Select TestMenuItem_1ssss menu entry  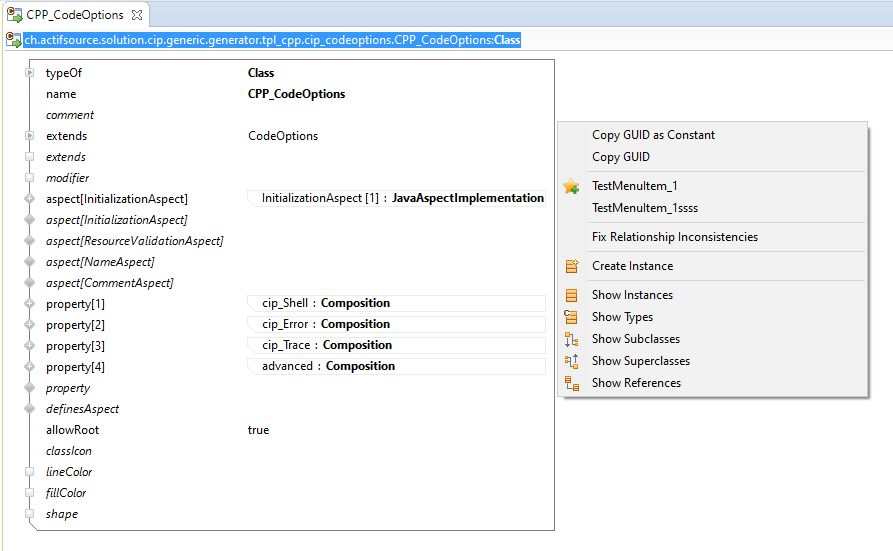645,207
